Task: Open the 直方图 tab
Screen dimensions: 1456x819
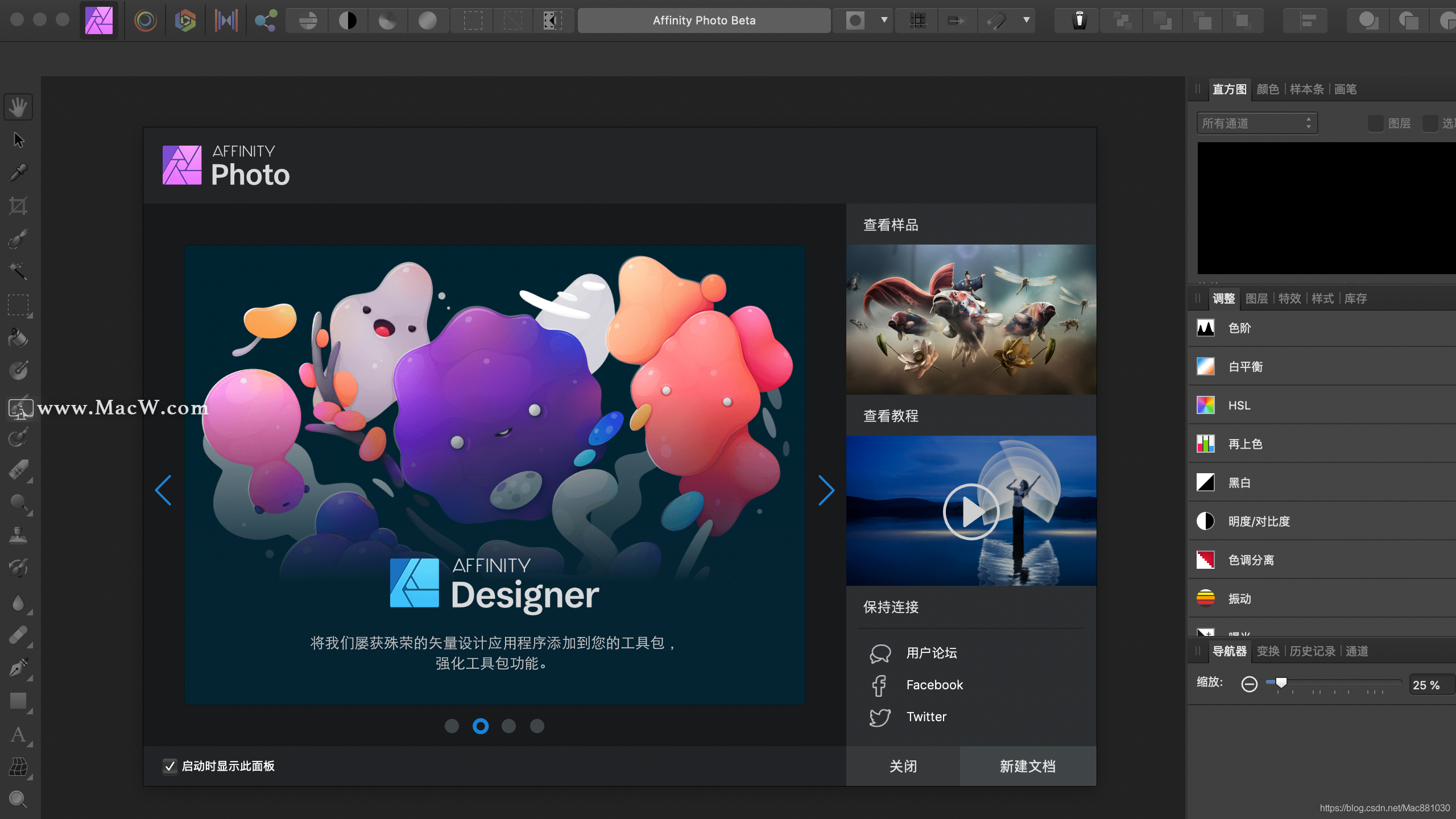Action: (x=1229, y=89)
